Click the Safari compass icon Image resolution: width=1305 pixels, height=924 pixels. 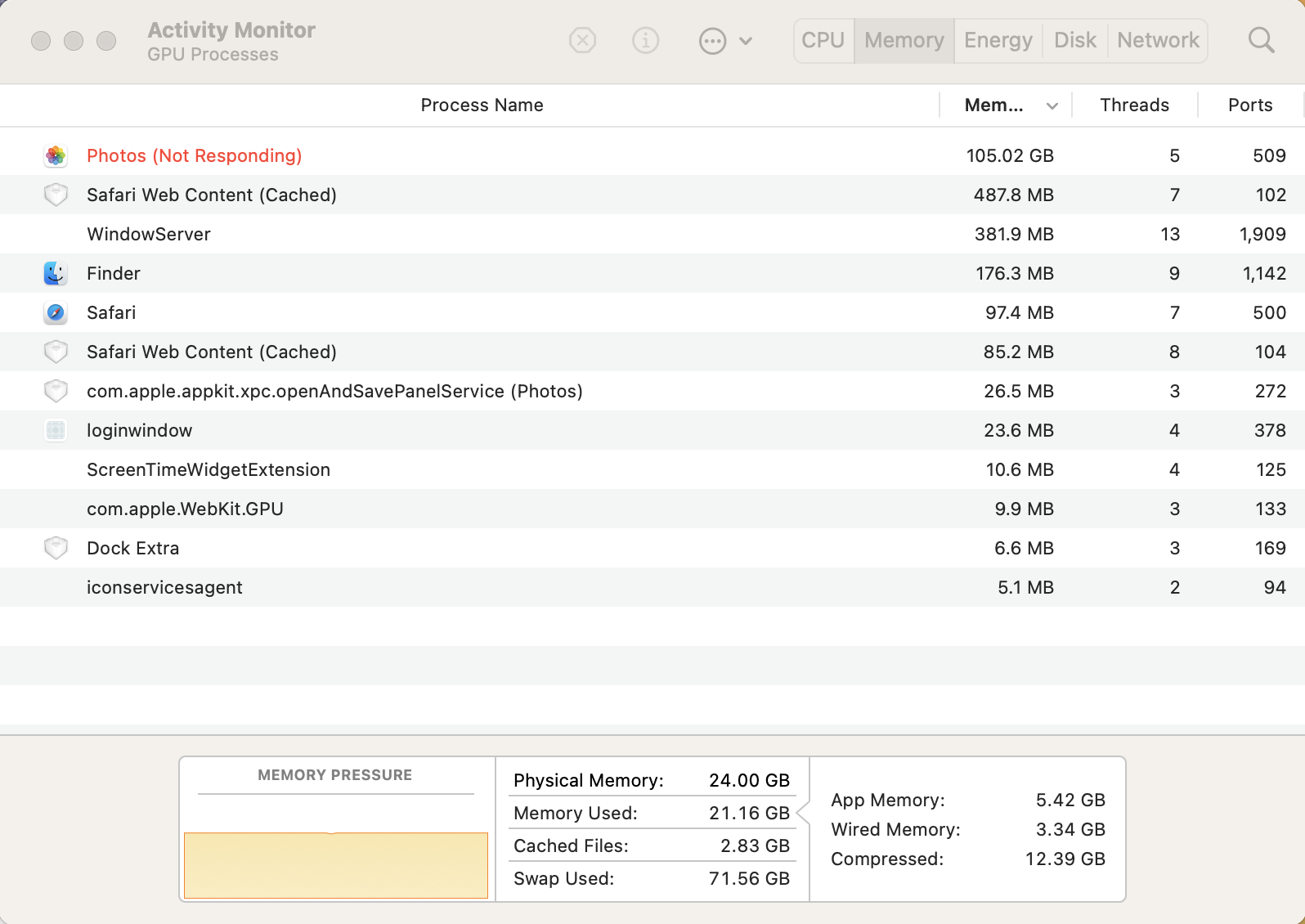click(56, 312)
